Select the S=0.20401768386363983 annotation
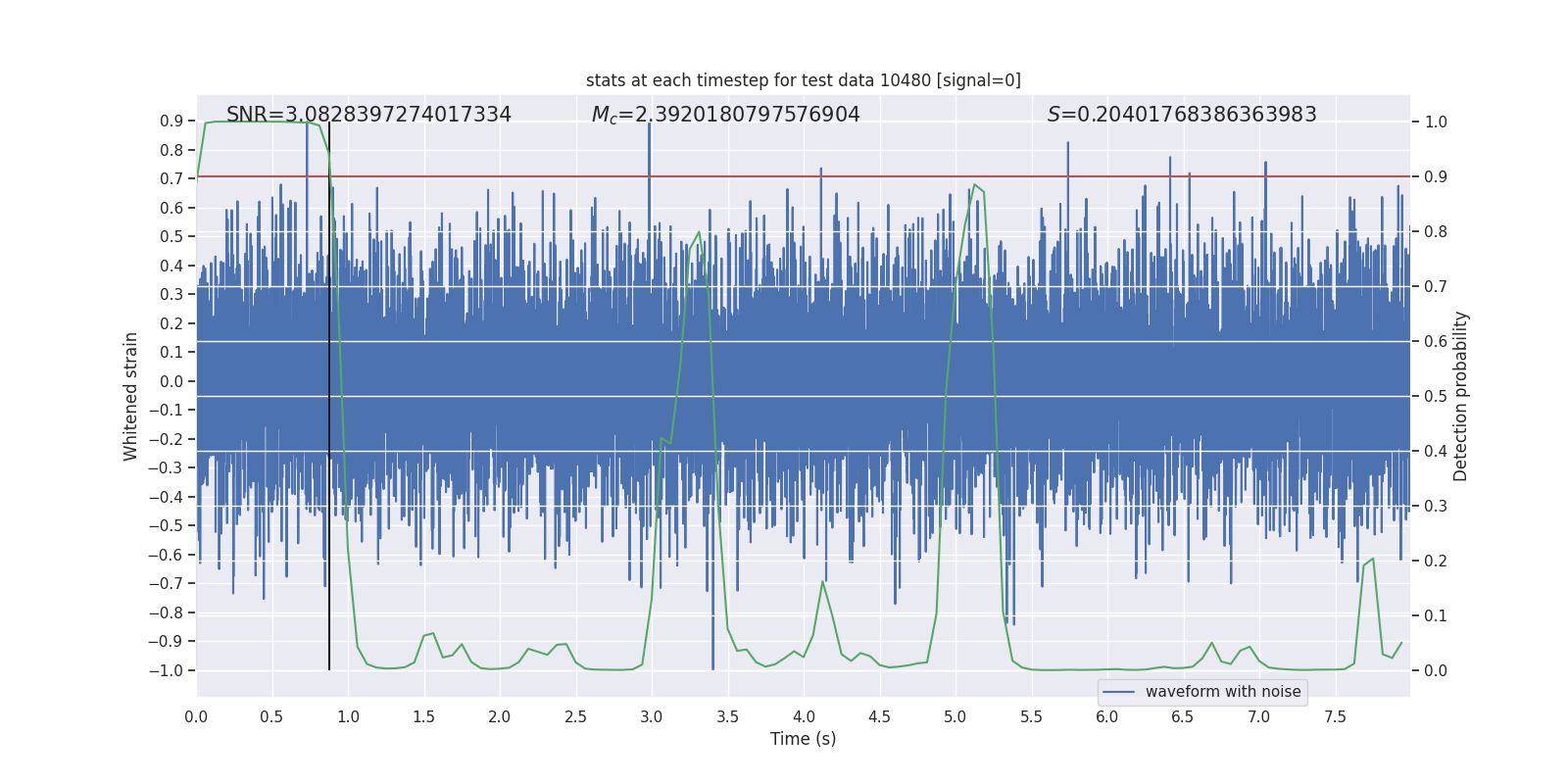The width and height of the screenshot is (1568, 784). tap(1182, 115)
